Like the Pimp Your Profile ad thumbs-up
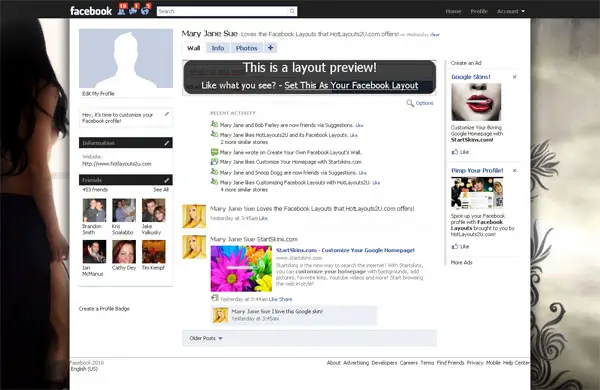600x390 pixels. (x=455, y=246)
